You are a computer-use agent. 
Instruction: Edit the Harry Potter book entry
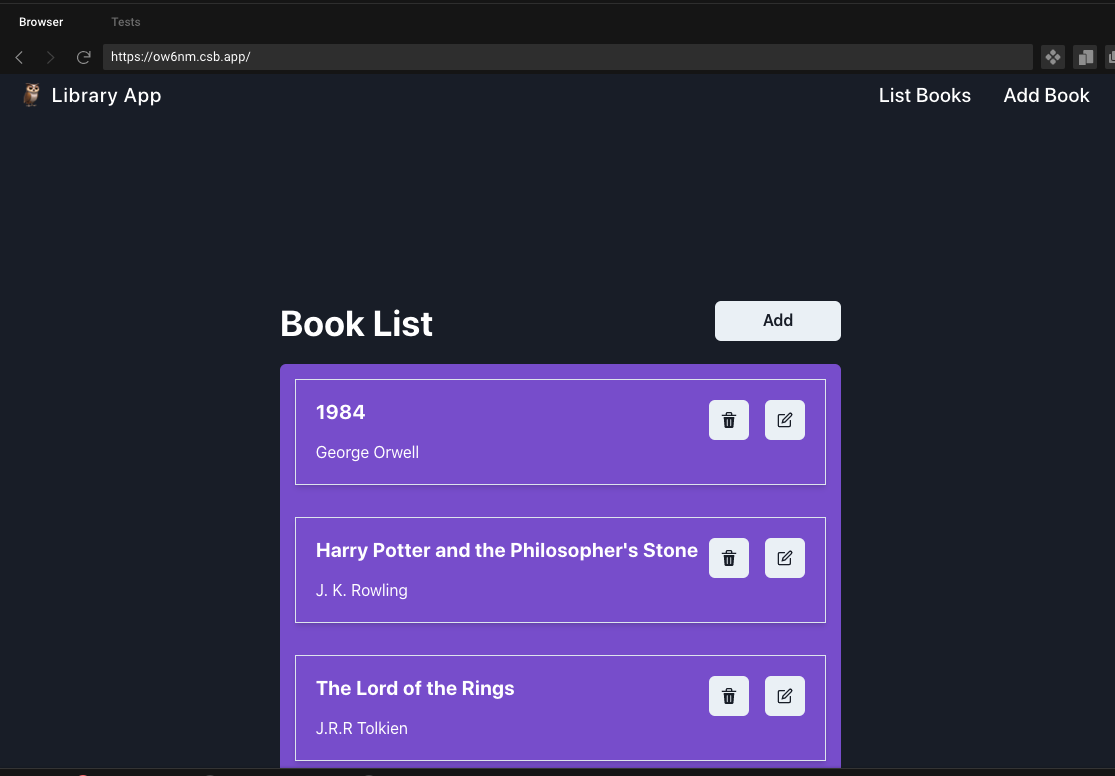tap(785, 558)
